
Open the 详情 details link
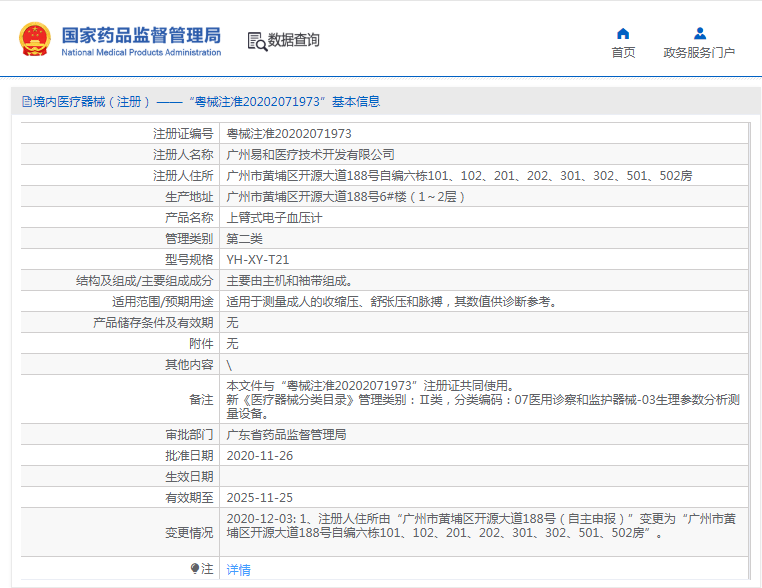pos(238,570)
